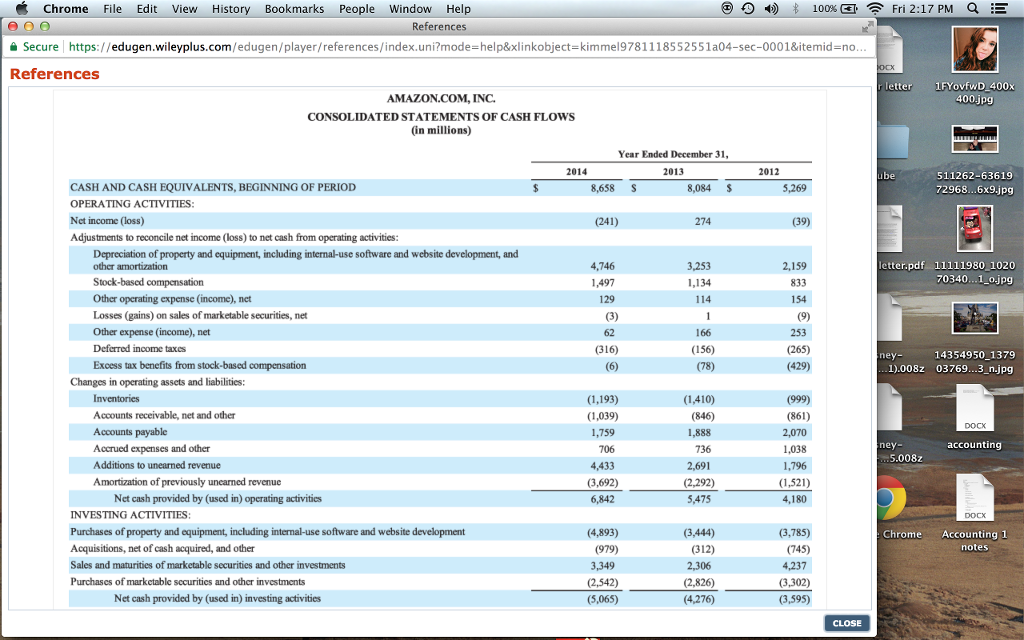Open the piano keys image 511262-63619

coord(975,139)
